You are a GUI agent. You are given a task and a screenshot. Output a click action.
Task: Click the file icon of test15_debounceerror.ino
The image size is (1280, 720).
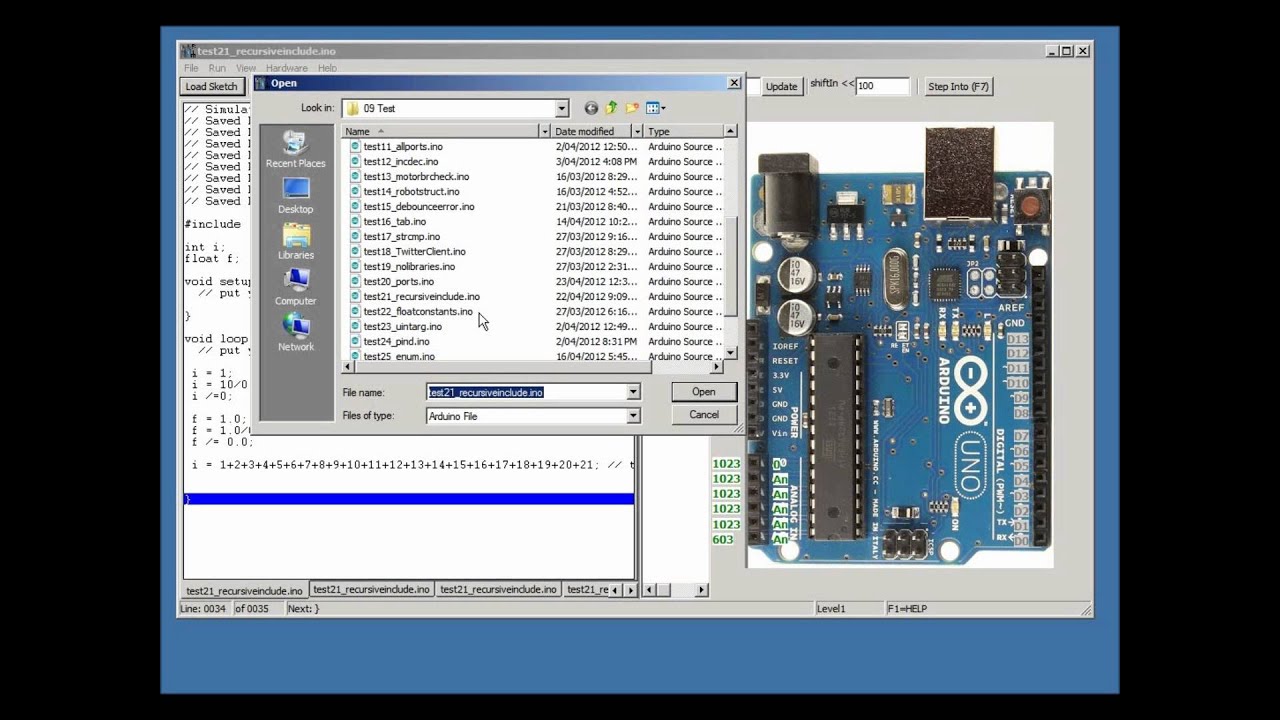(x=355, y=206)
